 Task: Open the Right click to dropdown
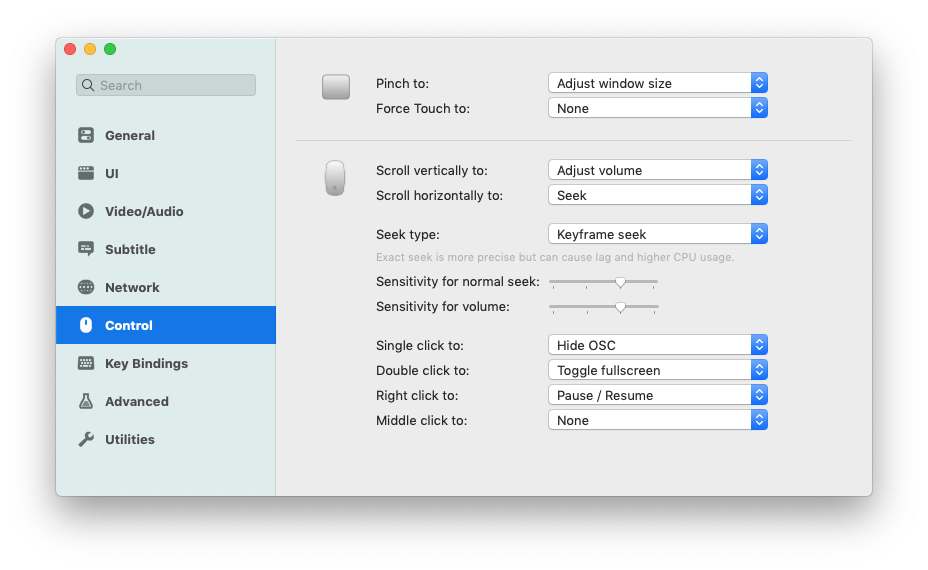[x=658, y=395]
